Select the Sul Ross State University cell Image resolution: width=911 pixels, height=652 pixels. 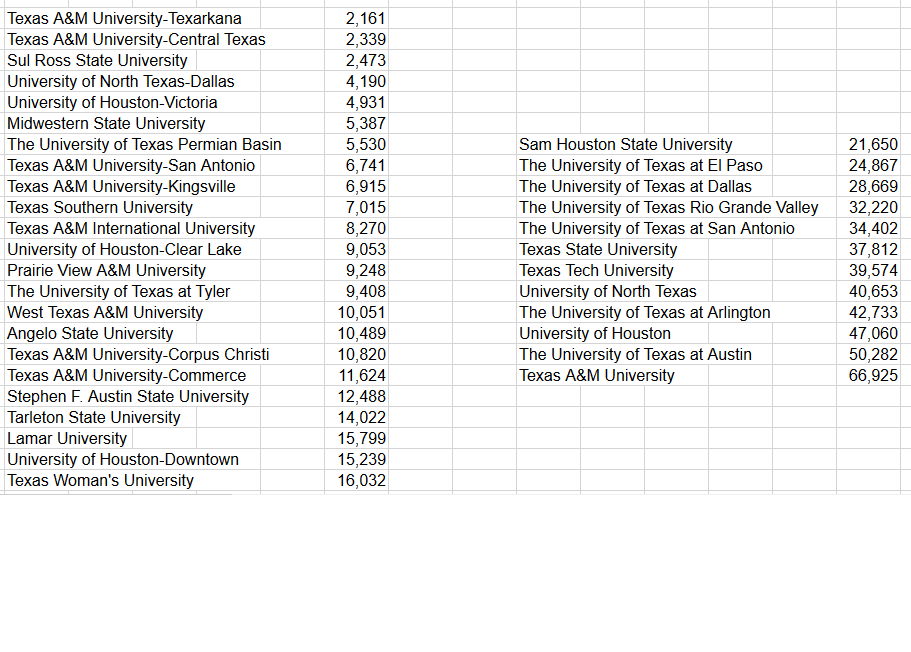97,61
